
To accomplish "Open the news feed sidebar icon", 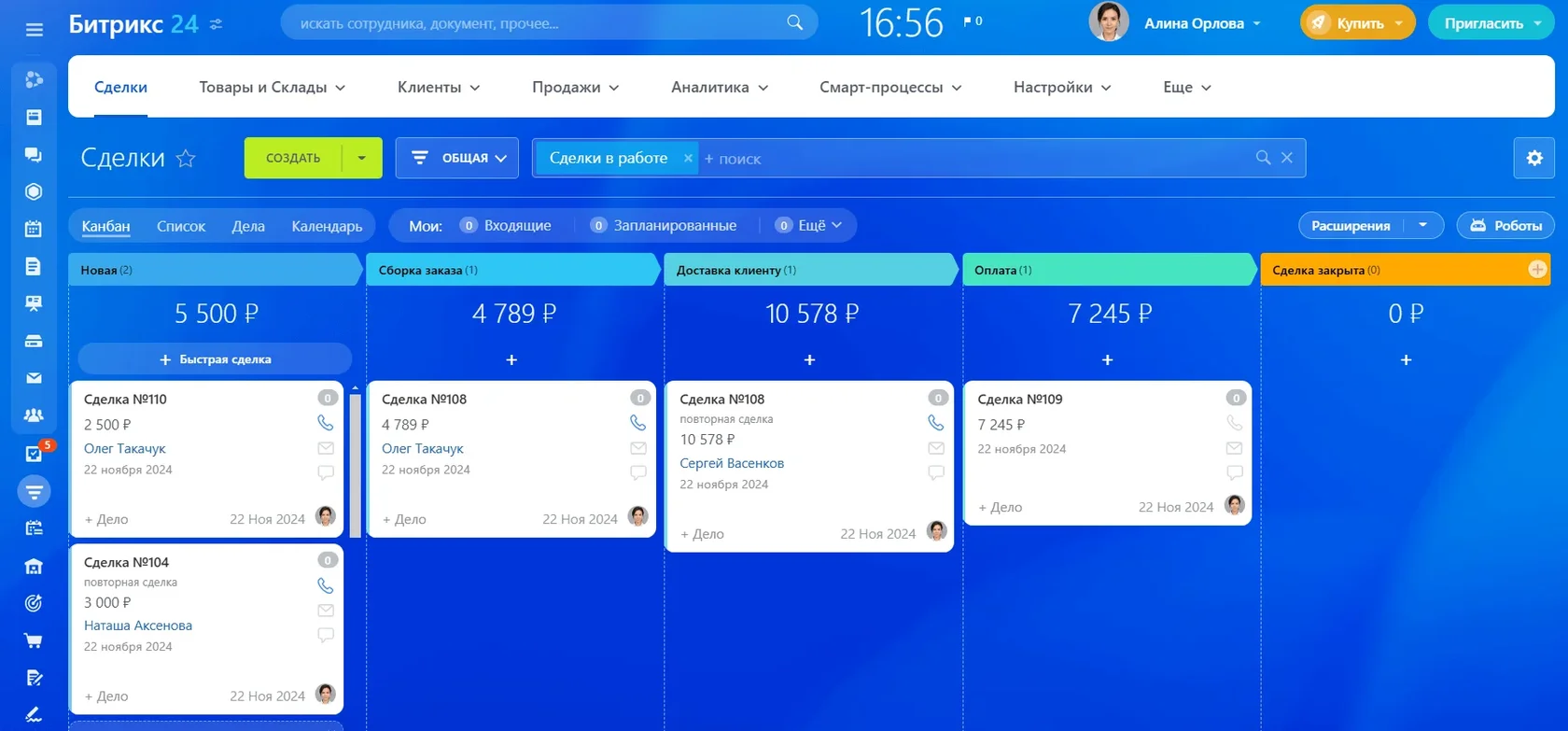I will click(34, 117).
